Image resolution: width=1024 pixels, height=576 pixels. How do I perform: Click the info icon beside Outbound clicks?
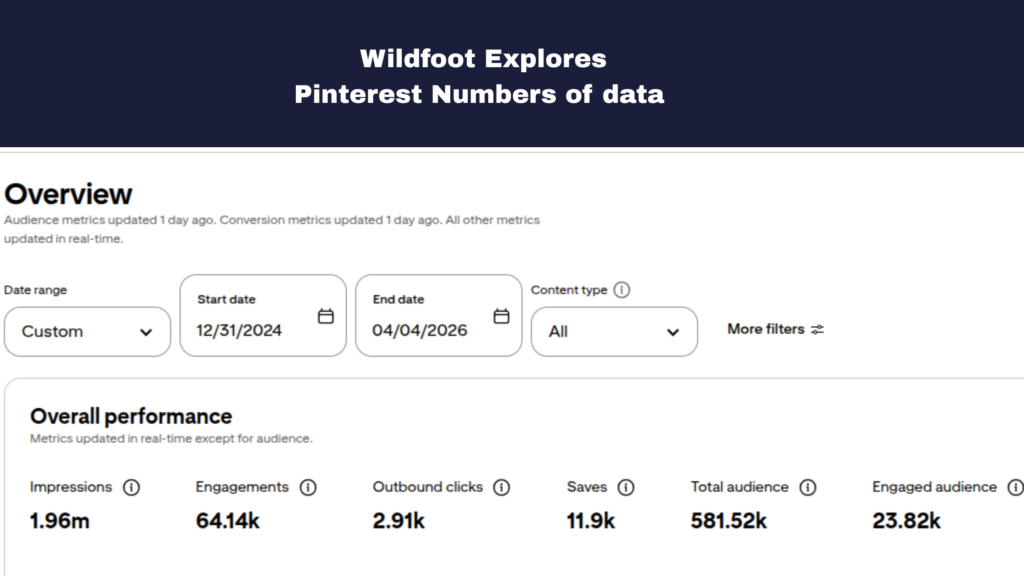coord(502,488)
